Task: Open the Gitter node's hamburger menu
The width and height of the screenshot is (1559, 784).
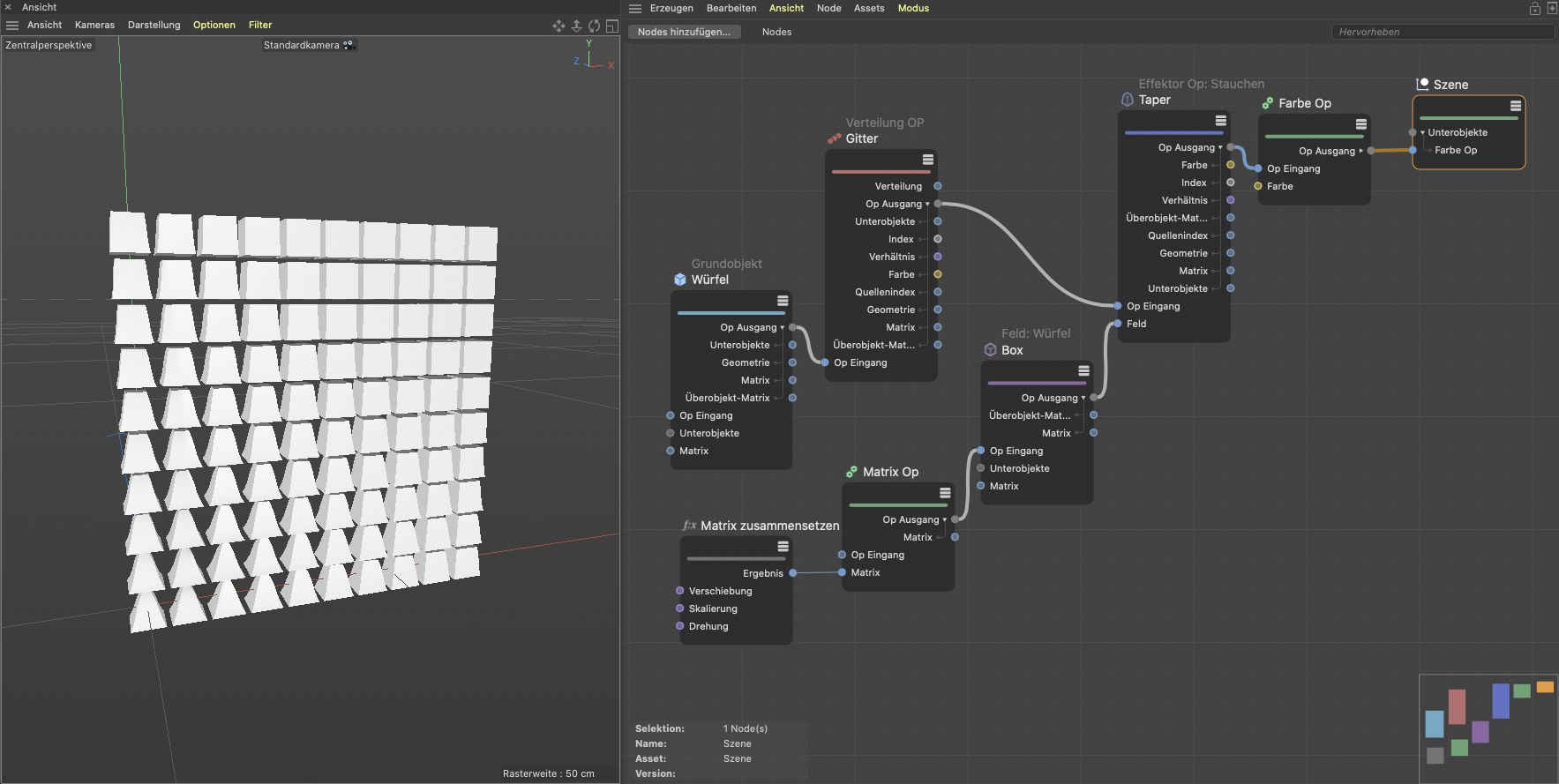Action: point(927,160)
